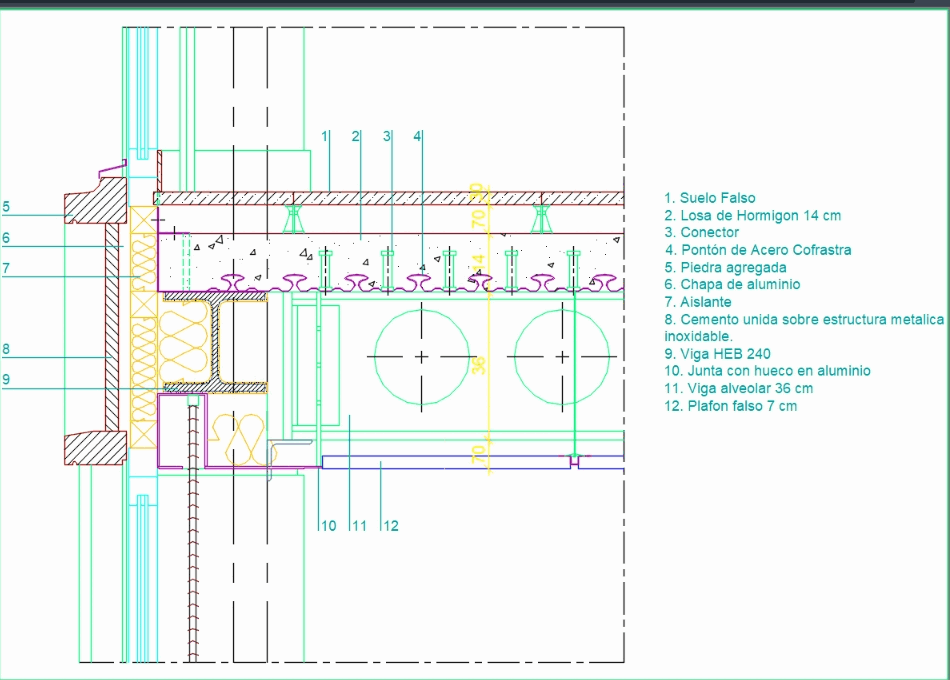Screen dimensions: 950x680
Task: Select the "5. Piedra agregada" legend entry
Action: click(x=726, y=267)
